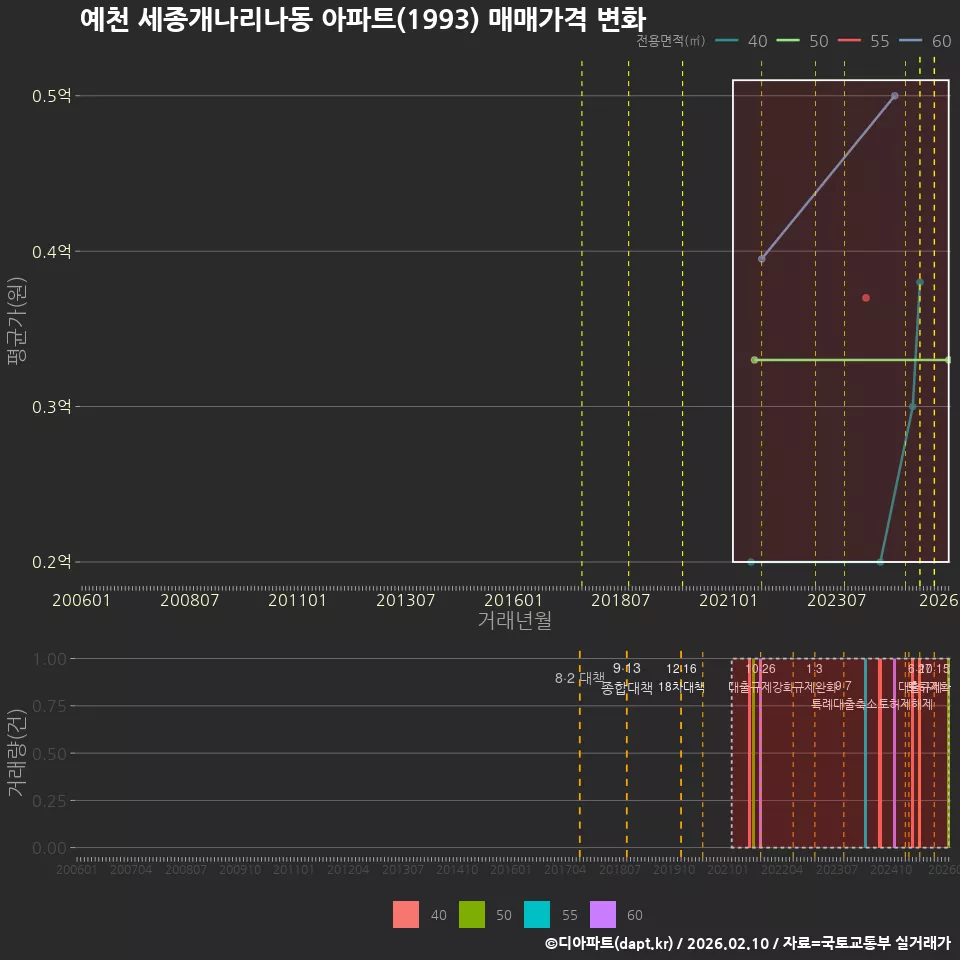
Task: Click the chart title '예천 세종개나리나동 아파트(1993) 매매가격 변화'
Action: (x=363, y=20)
